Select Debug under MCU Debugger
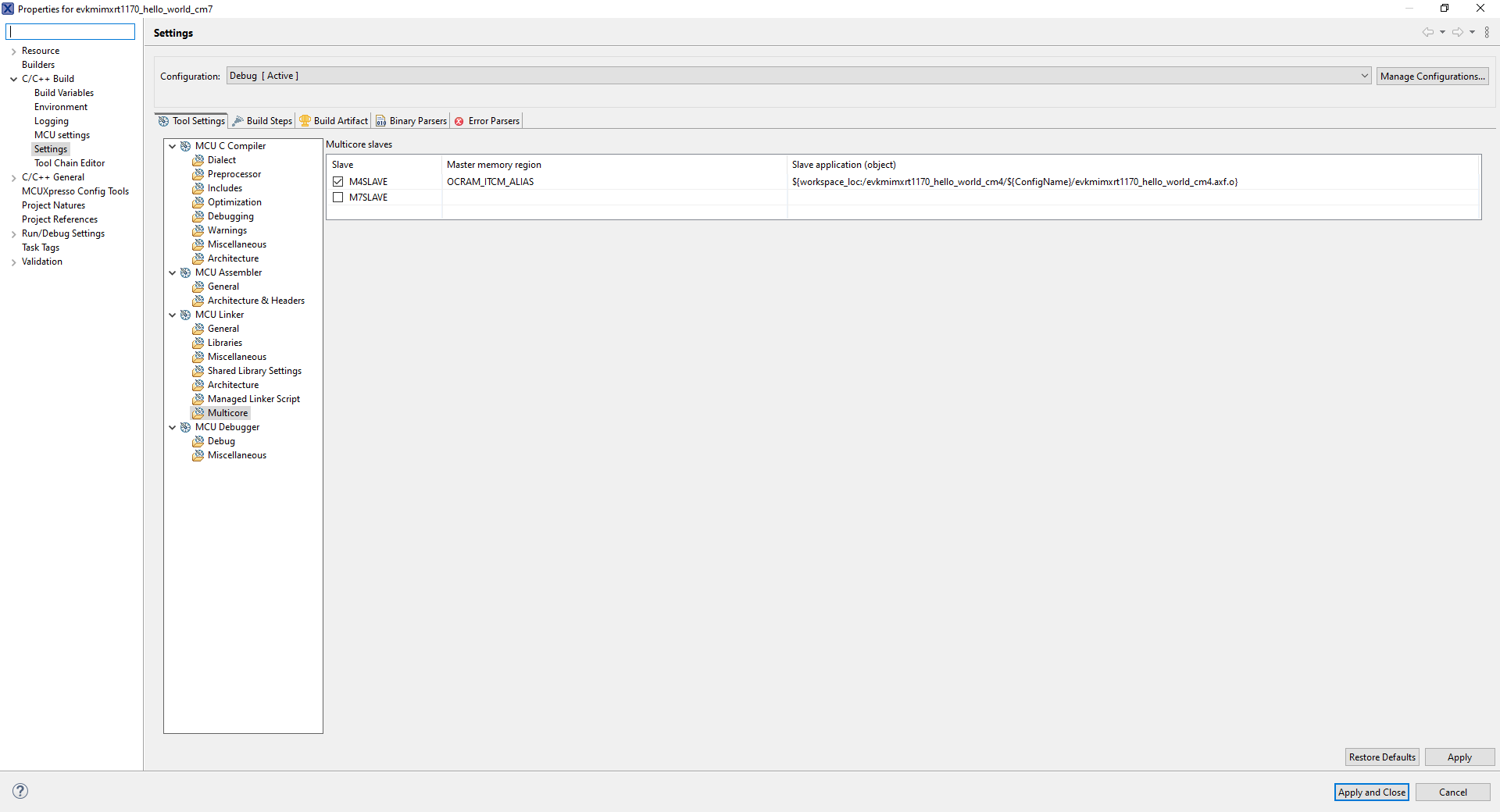Image resolution: width=1500 pixels, height=812 pixels. [x=221, y=441]
